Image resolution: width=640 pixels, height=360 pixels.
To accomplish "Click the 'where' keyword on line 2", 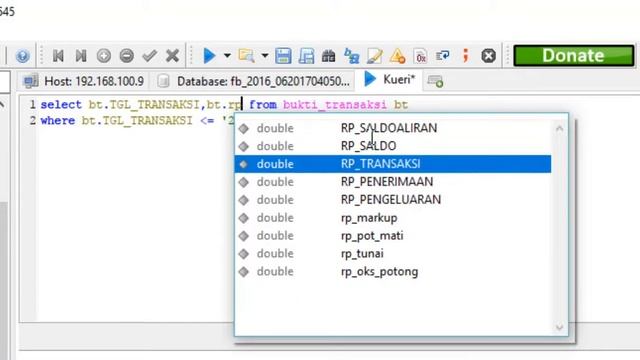I will click(x=58, y=121).
